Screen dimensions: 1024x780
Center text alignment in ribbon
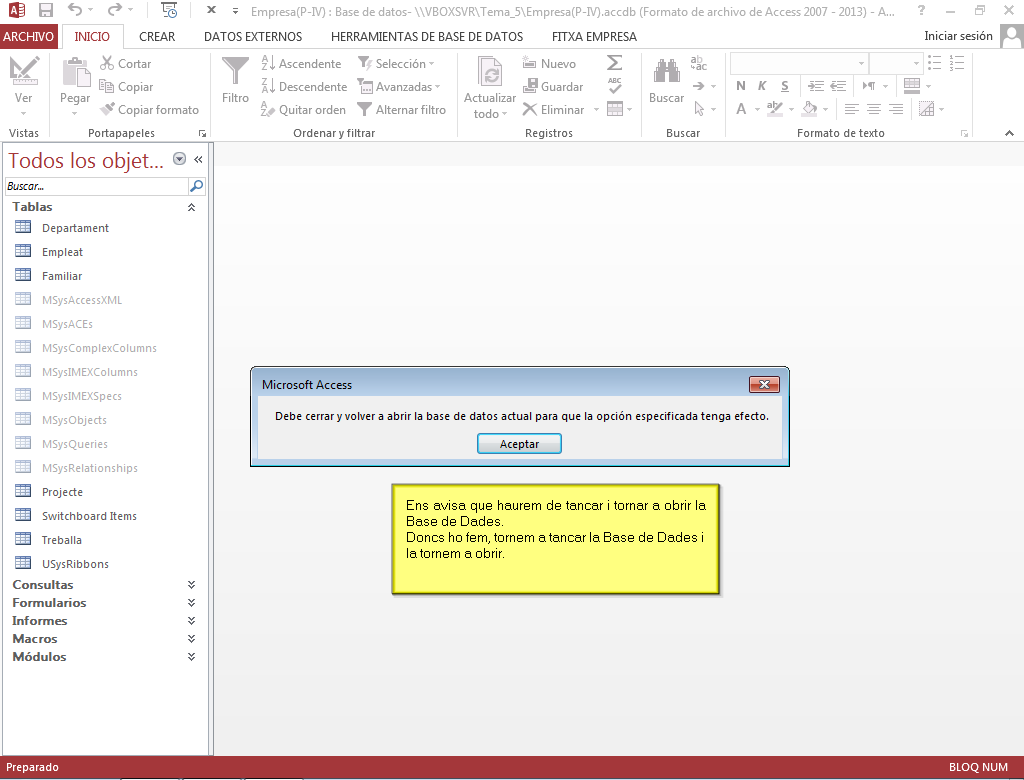click(x=874, y=108)
